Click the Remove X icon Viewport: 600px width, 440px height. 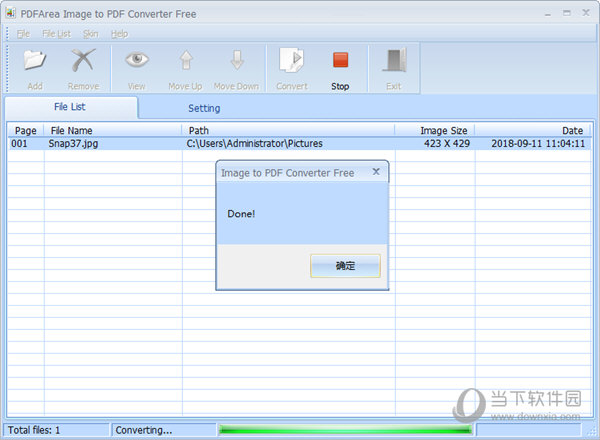pos(83,60)
